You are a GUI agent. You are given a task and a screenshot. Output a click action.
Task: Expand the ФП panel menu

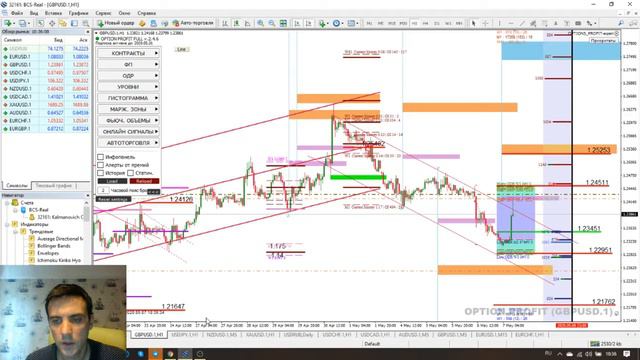point(128,64)
